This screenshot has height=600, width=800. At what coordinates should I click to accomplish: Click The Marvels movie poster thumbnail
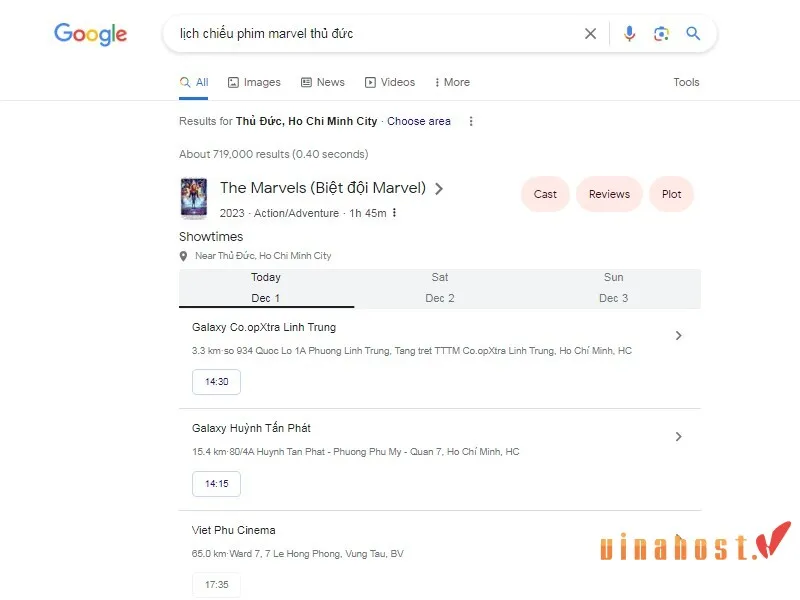[193, 197]
